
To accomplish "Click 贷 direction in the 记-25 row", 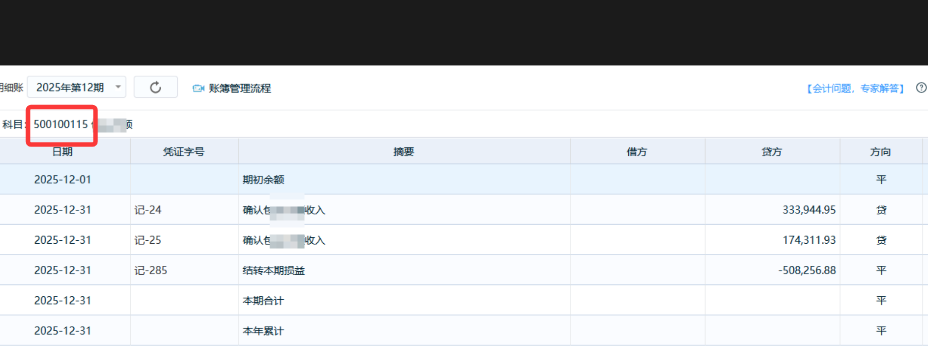I will pyautogui.click(x=881, y=240).
